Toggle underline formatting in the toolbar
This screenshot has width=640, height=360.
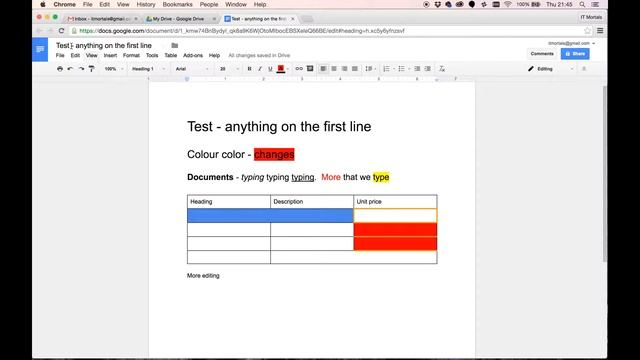(270, 69)
